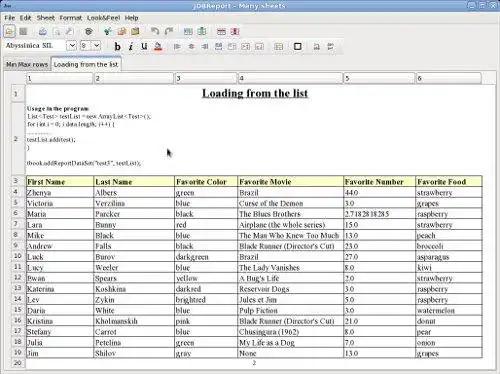Open the File menu
Viewport: 500px width, 374px height.
(x=10, y=18)
